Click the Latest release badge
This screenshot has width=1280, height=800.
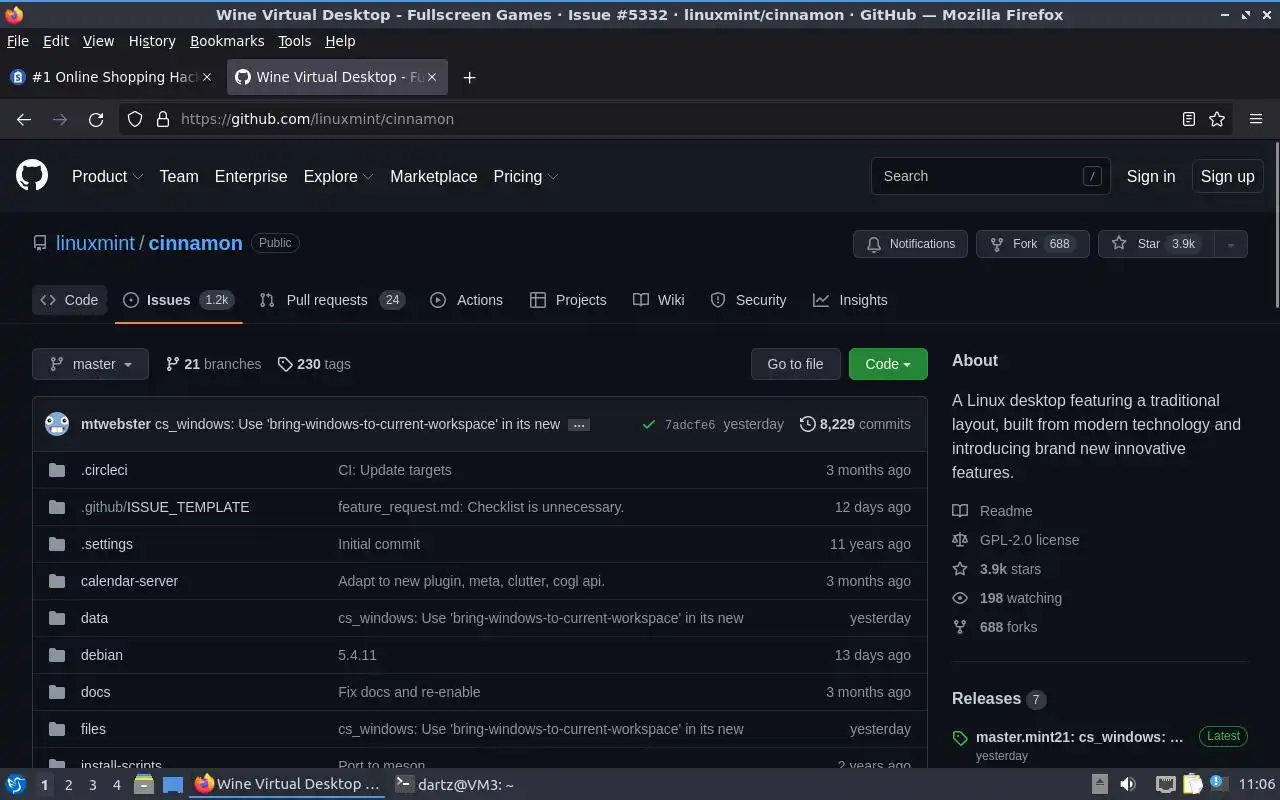[1223, 736]
